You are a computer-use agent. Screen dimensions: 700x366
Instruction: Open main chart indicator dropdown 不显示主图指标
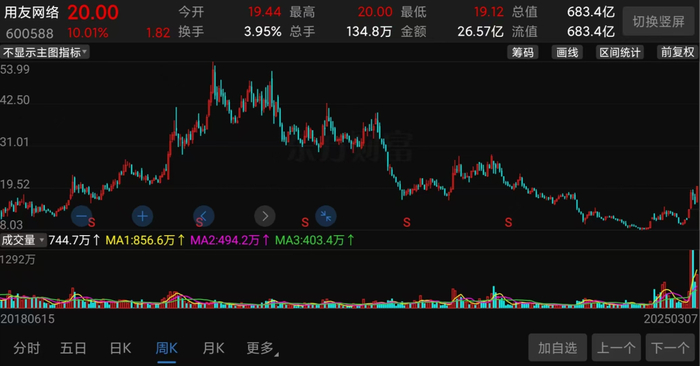[x=45, y=52]
